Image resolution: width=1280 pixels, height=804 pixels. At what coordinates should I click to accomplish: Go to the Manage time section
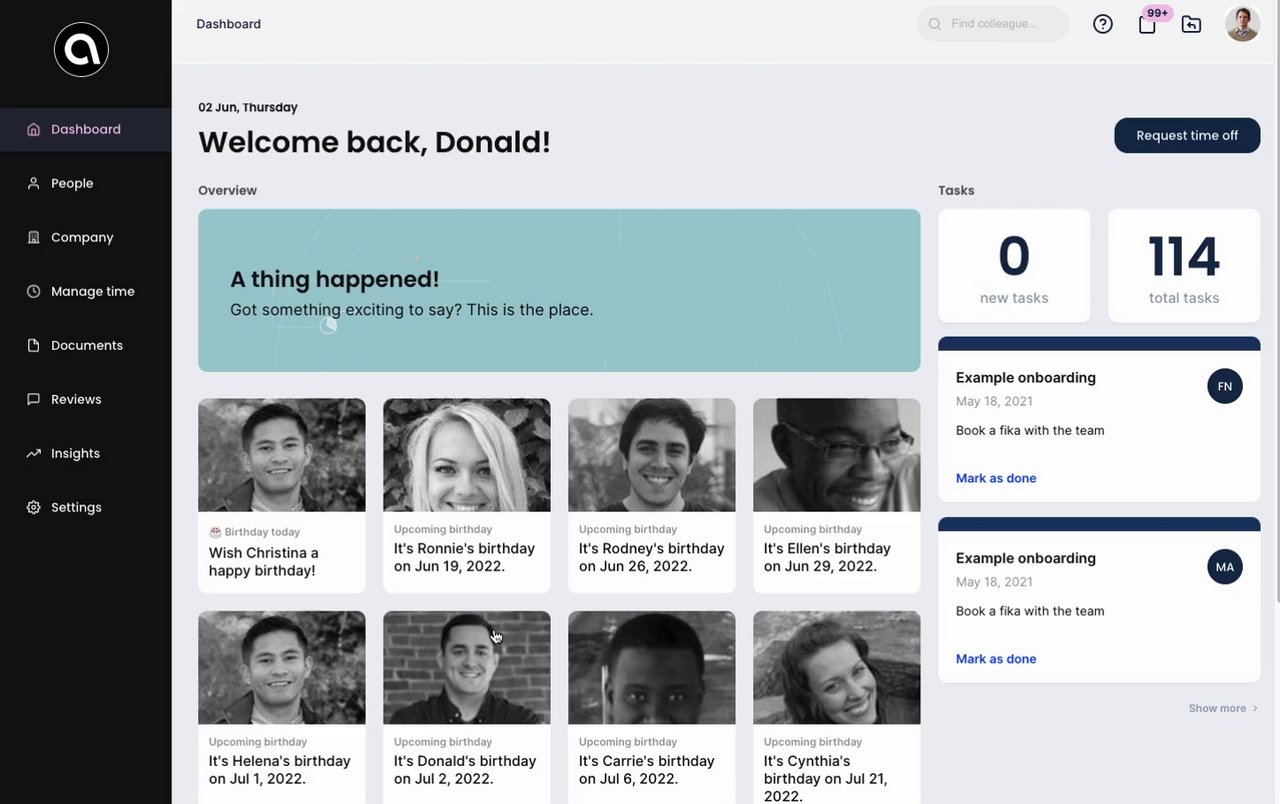(92, 291)
